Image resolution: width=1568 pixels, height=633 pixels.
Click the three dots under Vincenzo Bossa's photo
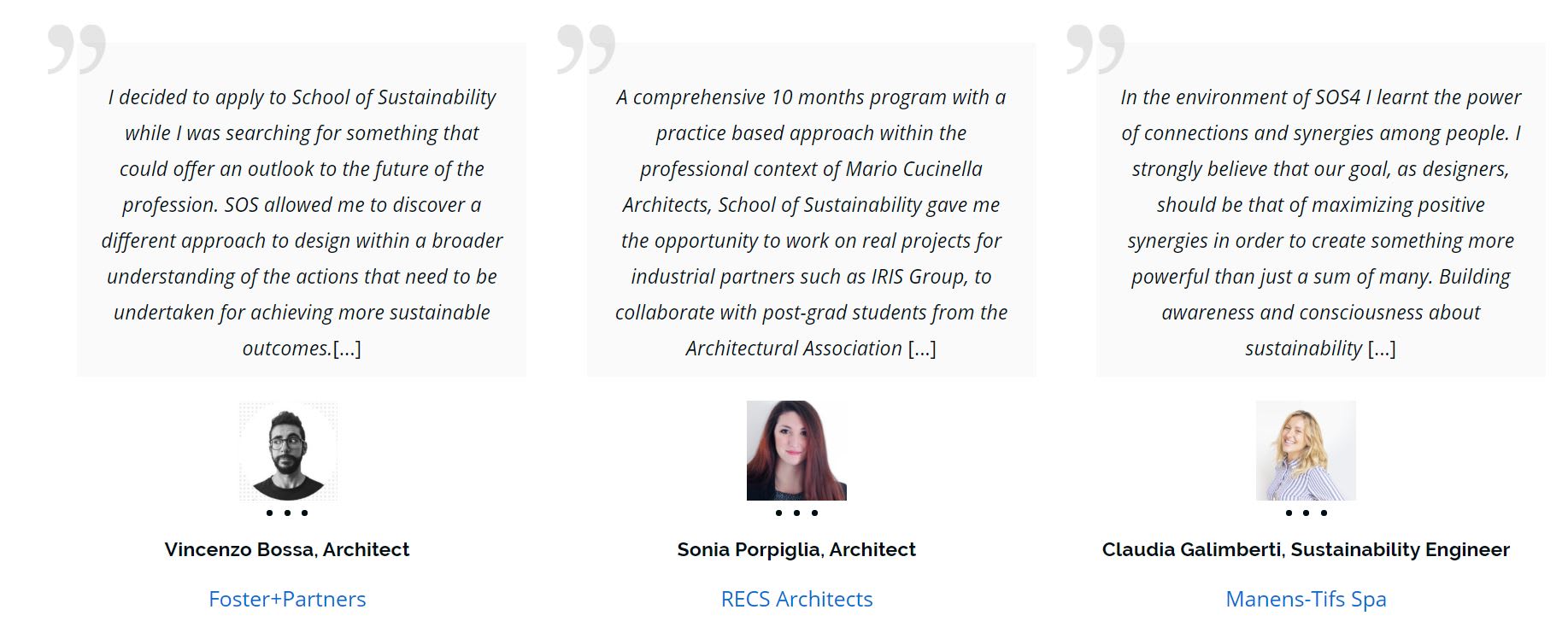(287, 513)
